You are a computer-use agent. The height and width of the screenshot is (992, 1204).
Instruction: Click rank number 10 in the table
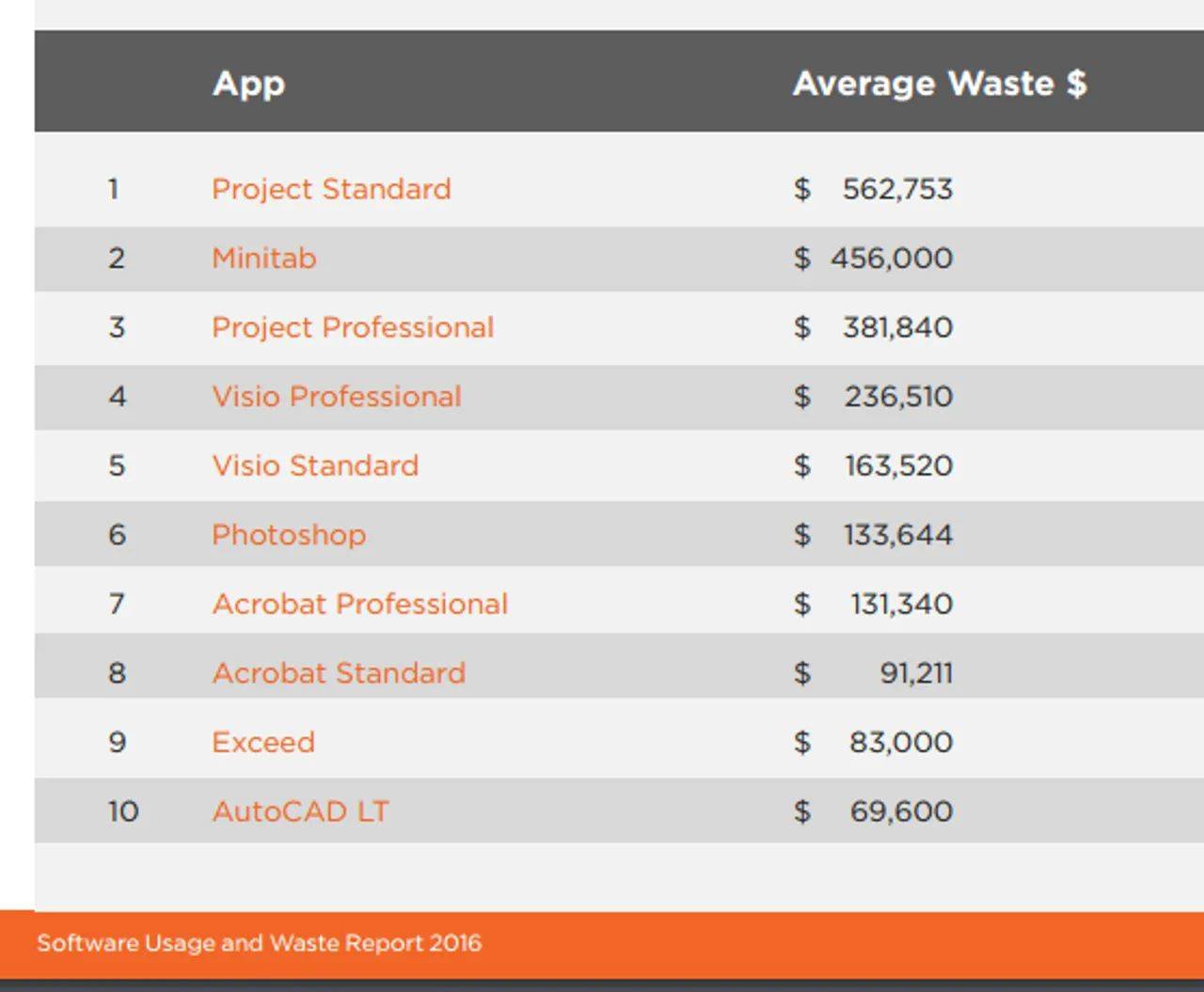pos(122,811)
